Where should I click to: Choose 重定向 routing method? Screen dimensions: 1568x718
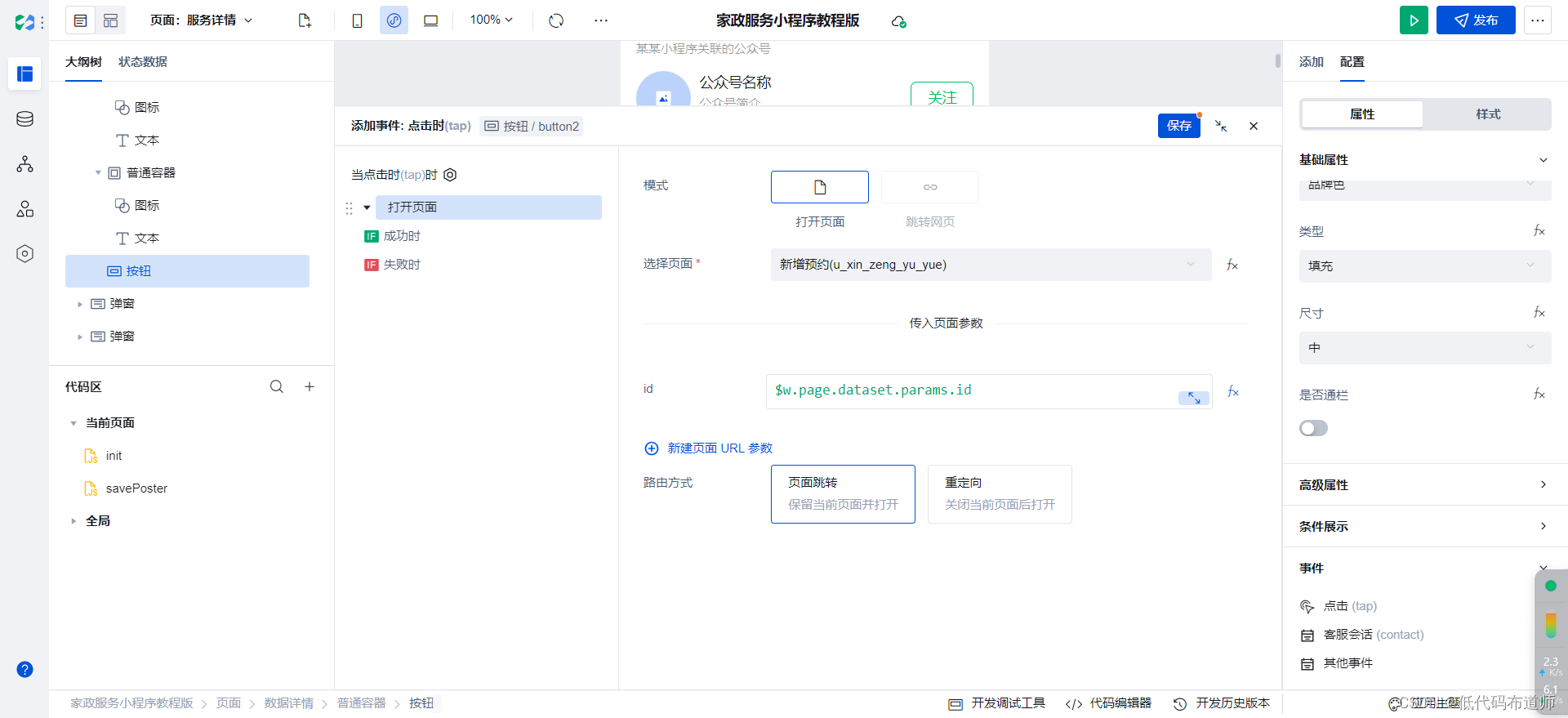coord(1000,494)
